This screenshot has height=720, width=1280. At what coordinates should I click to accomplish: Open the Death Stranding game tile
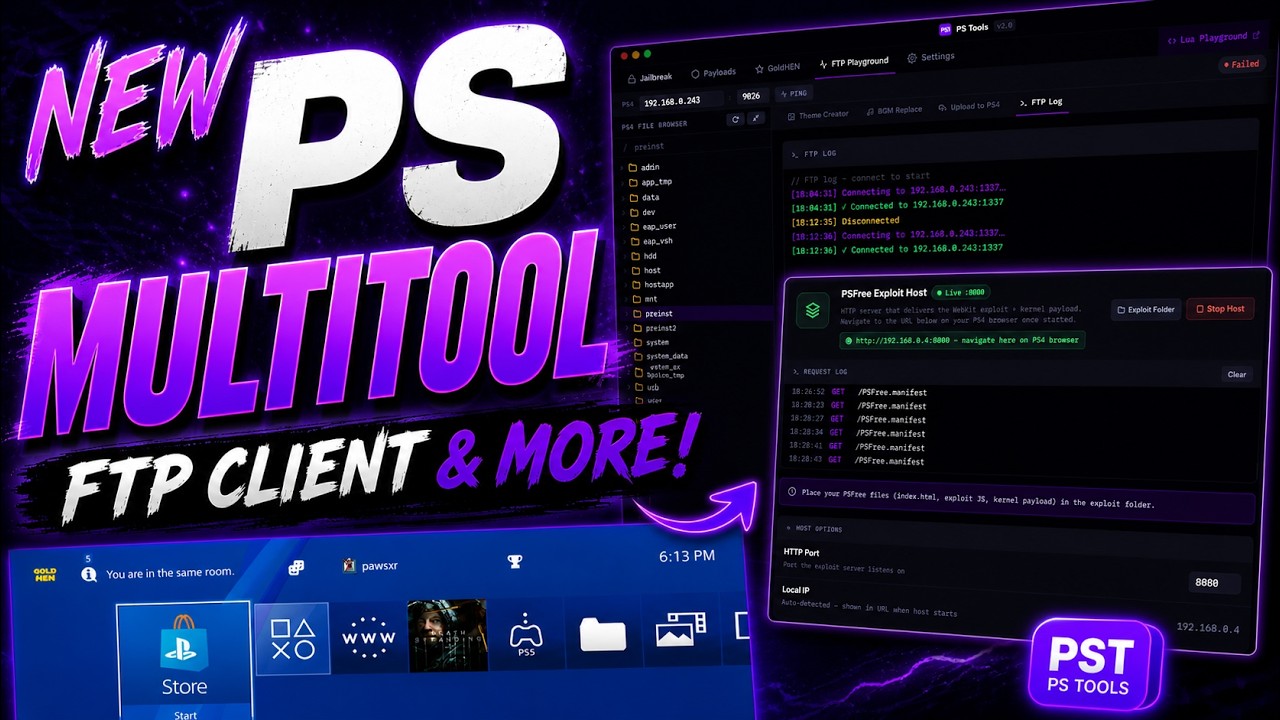click(447, 635)
